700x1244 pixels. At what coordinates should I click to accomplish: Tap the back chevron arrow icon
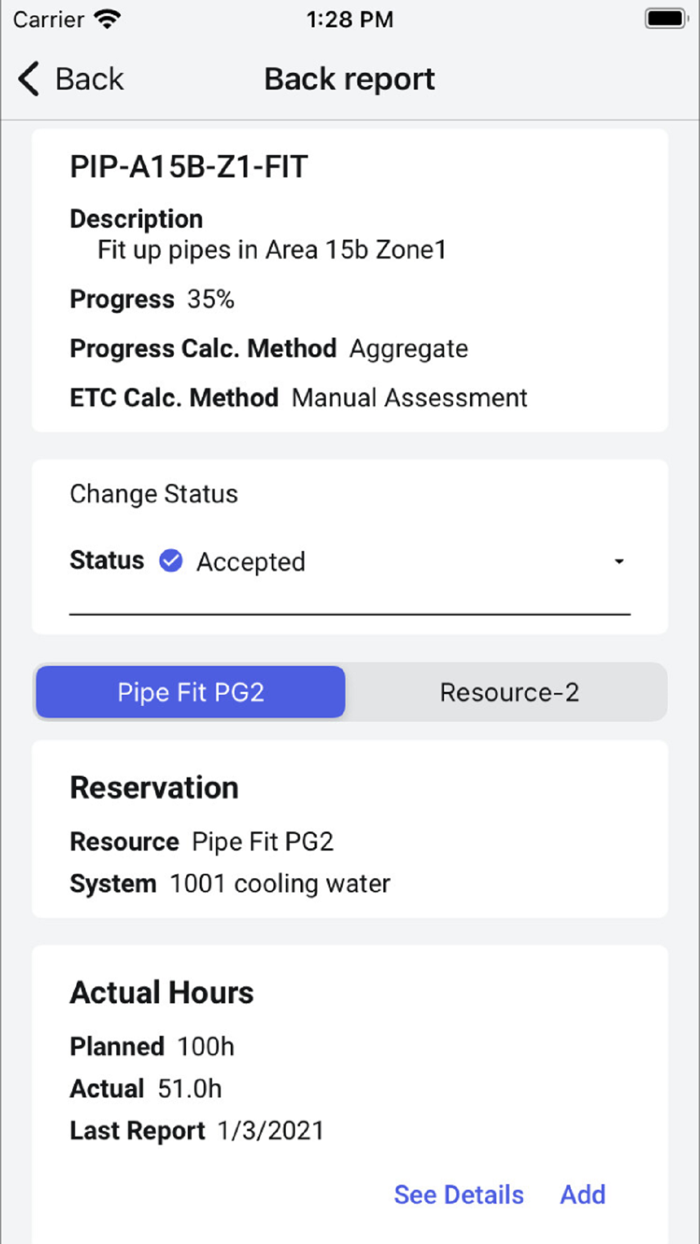coord(29,79)
